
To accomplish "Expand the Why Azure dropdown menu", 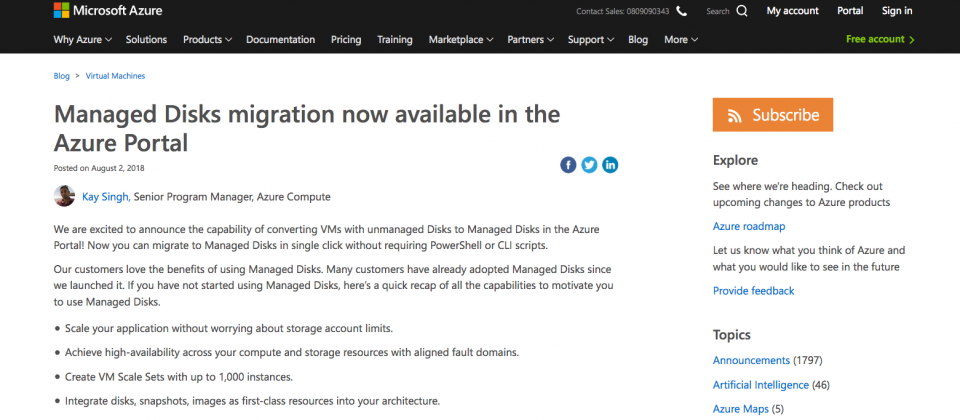I will 83,40.
